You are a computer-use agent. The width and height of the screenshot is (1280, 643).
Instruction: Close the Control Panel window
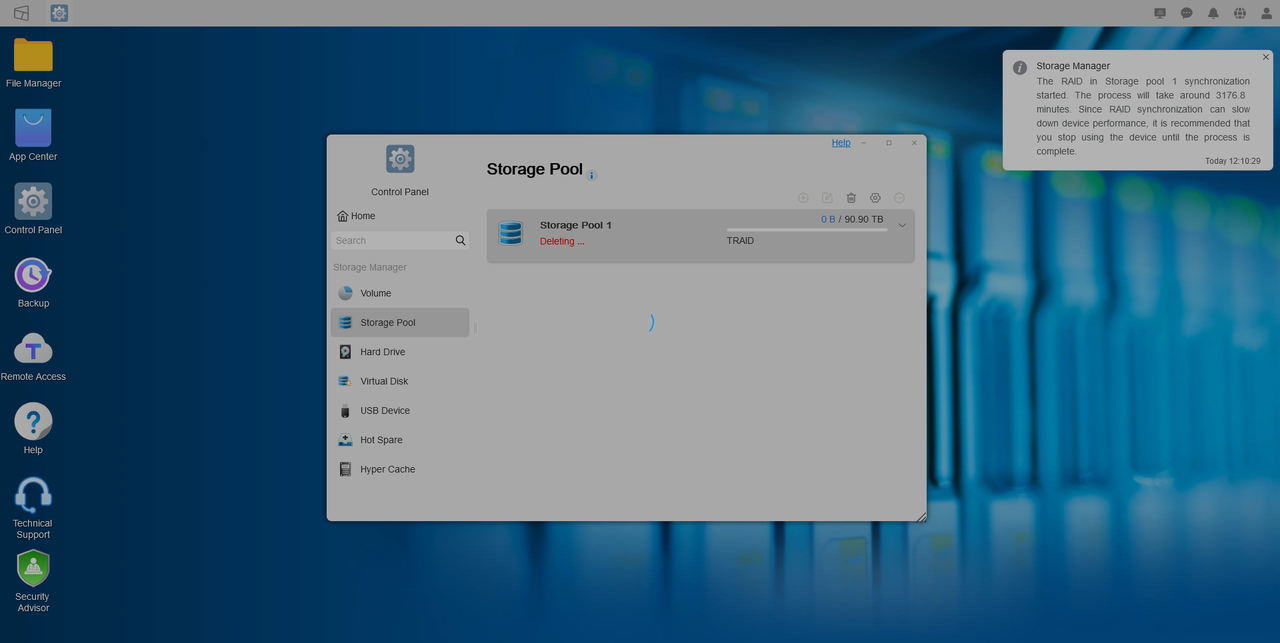tap(914, 143)
